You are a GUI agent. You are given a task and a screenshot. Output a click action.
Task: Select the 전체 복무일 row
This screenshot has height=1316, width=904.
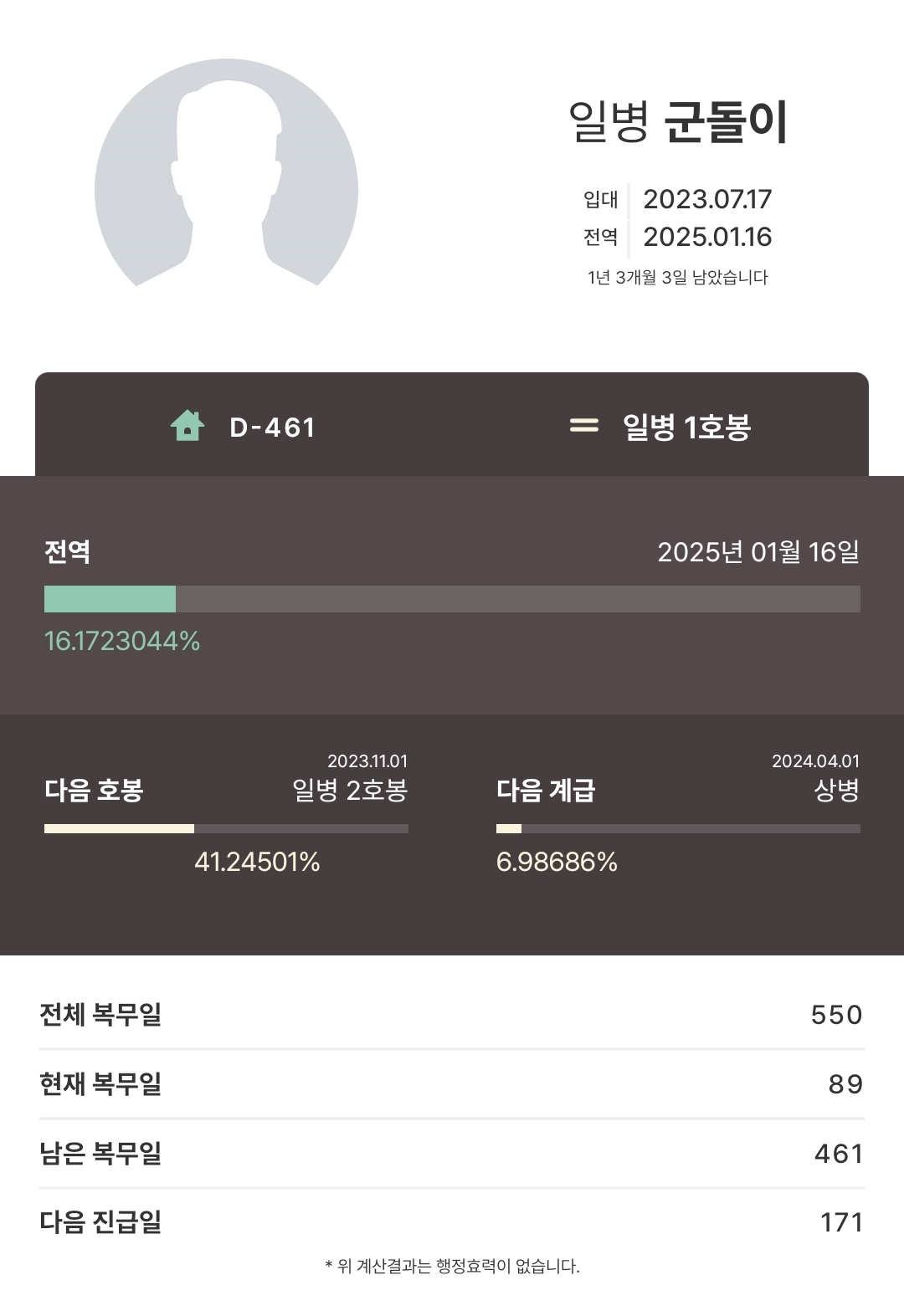coord(452,1014)
